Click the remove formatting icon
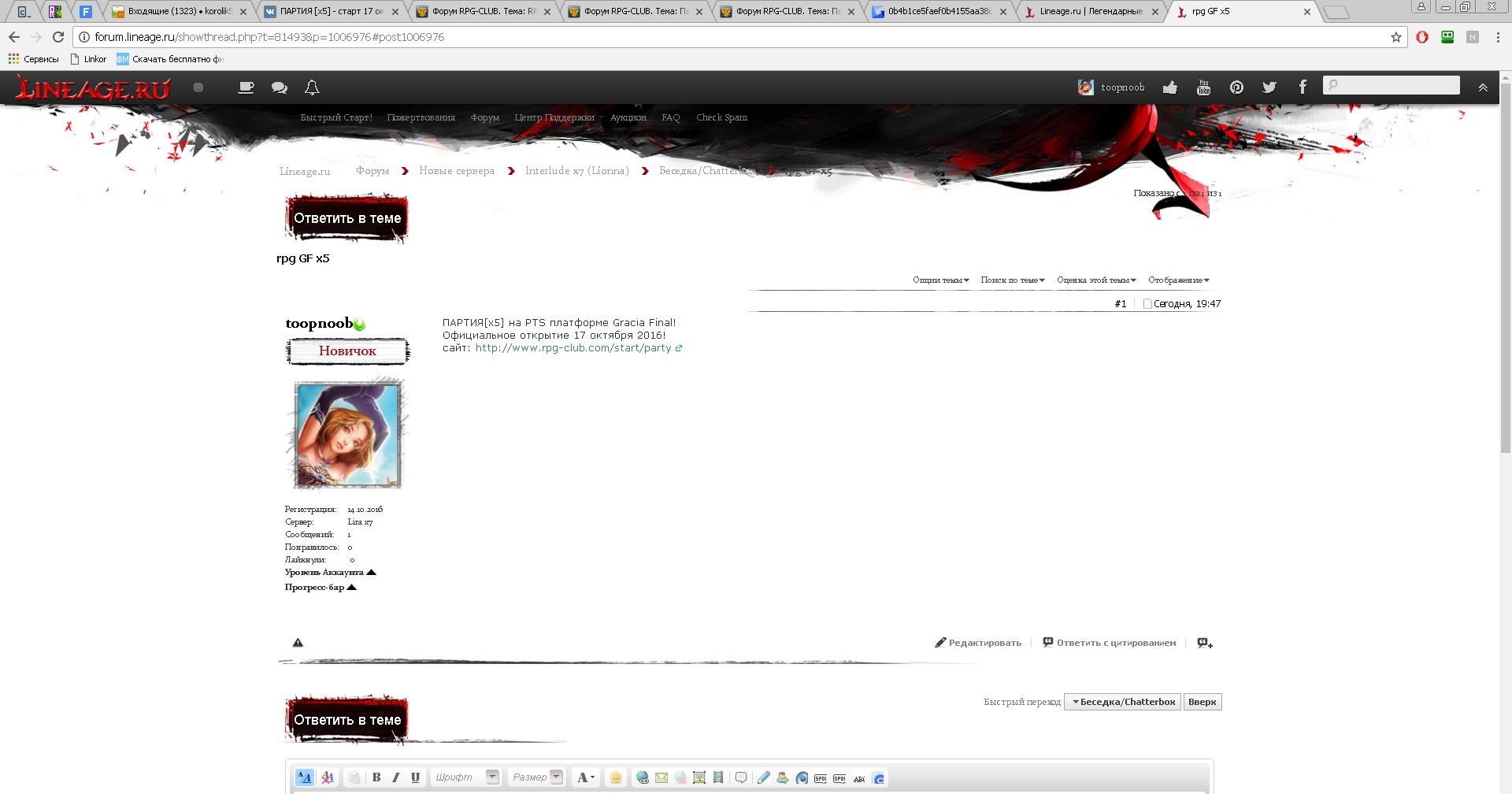Screen dimensions: 1512x794 click(x=328, y=777)
